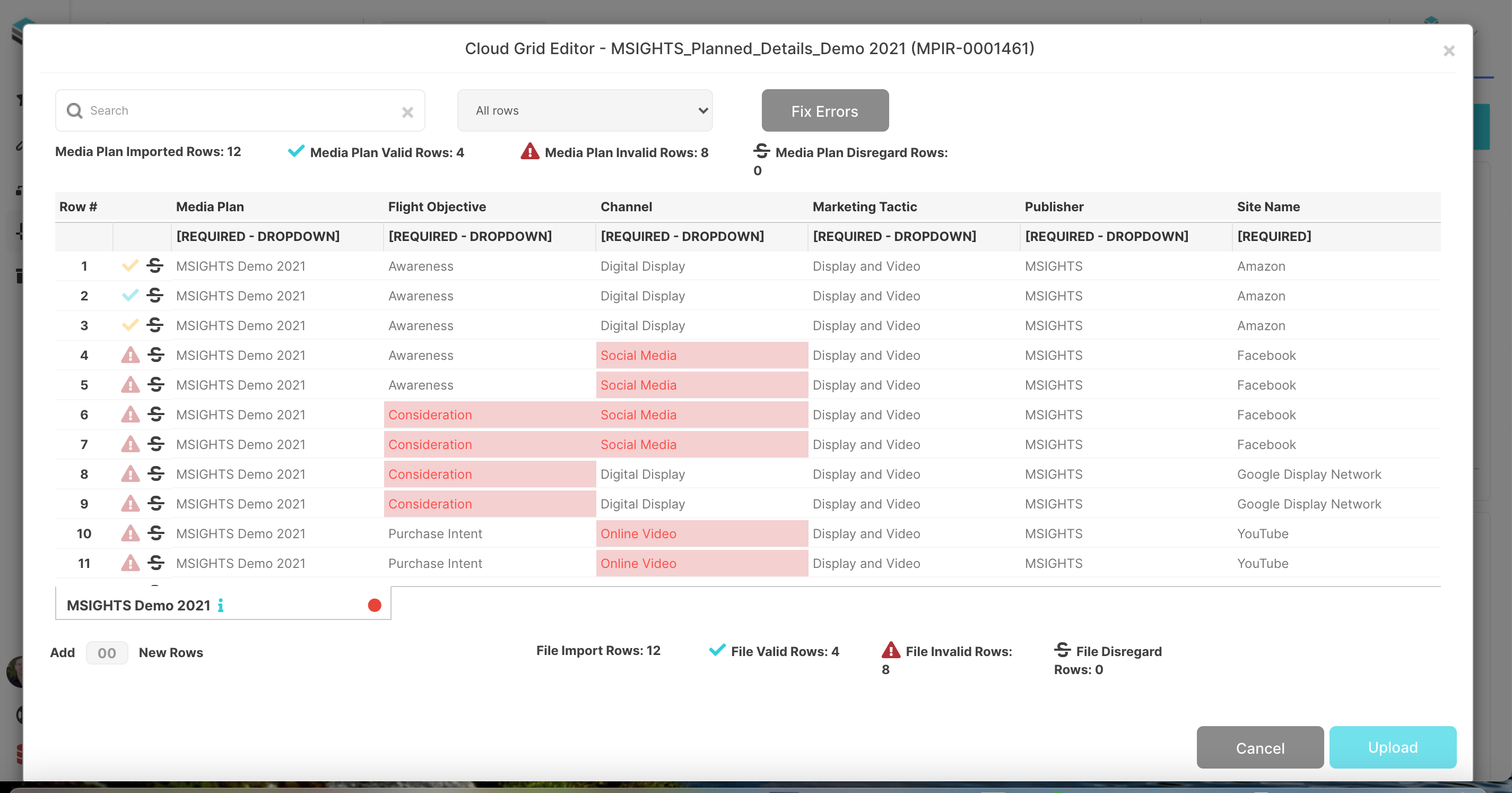This screenshot has height=793, width=1512.
Task: Click the warning icon on row 4
Action: tap(131, 355)
